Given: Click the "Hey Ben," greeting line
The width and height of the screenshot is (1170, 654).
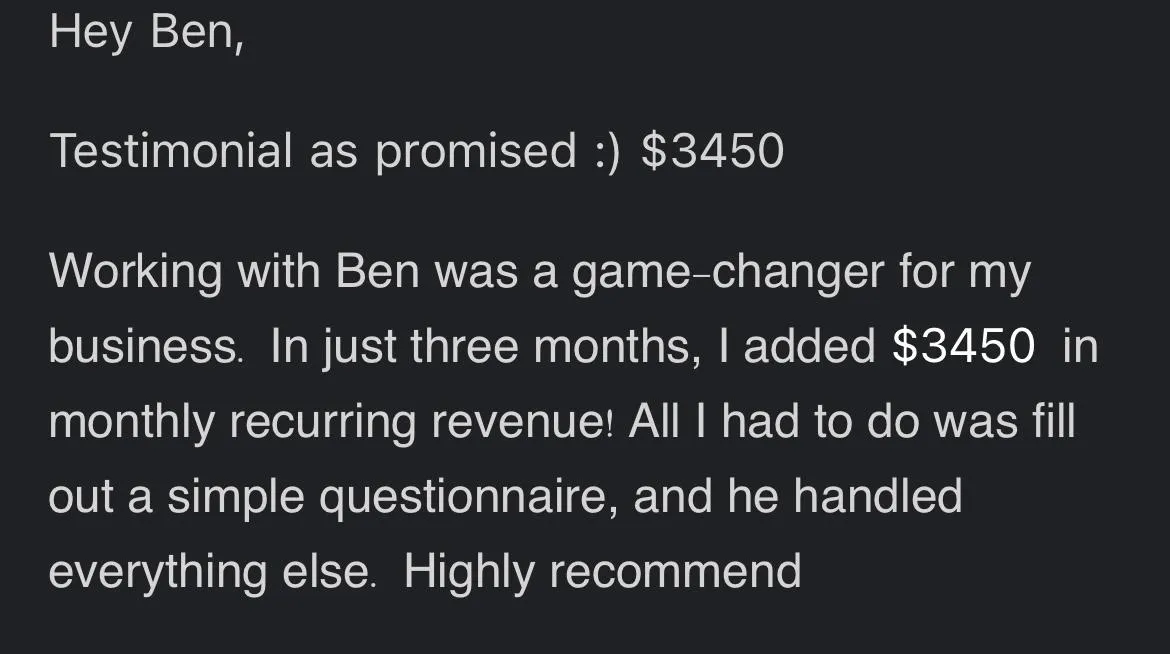Looking at the screenshot, I should pos(146,33).
